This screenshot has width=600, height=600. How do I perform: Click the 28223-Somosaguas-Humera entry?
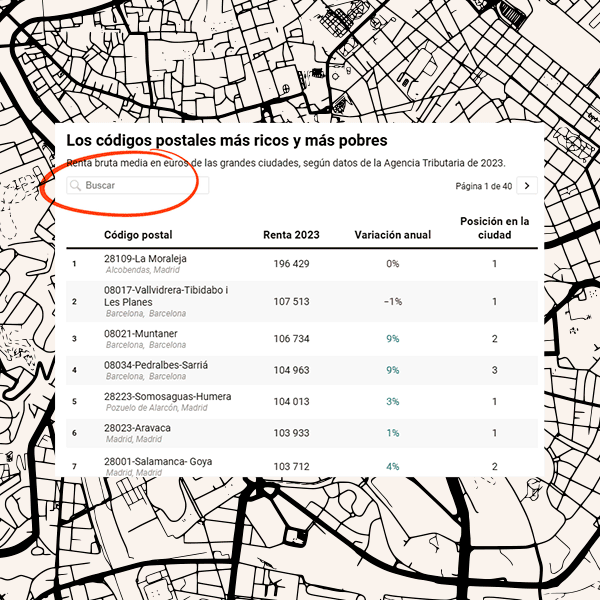tap(167, 397)
